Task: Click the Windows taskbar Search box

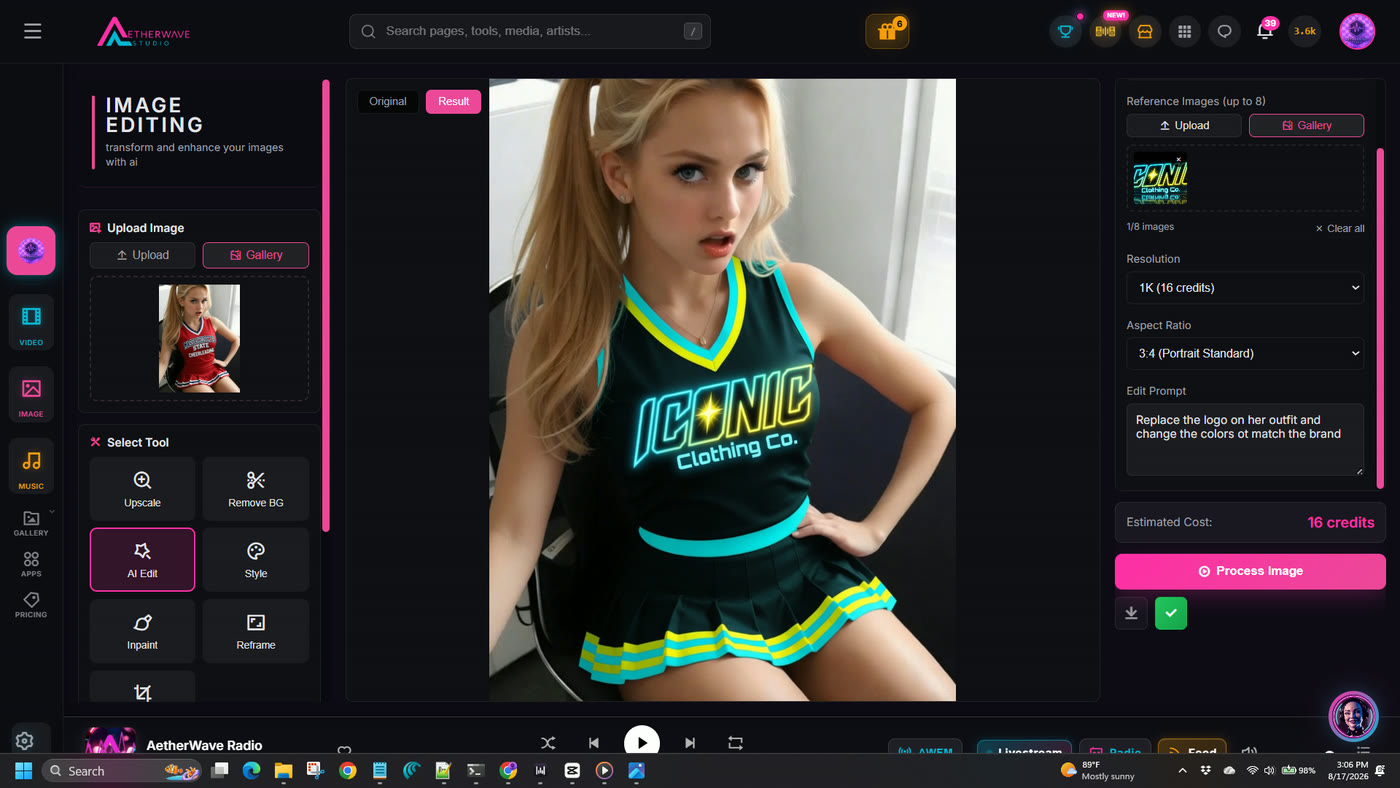Action: (x=120, y=771)
